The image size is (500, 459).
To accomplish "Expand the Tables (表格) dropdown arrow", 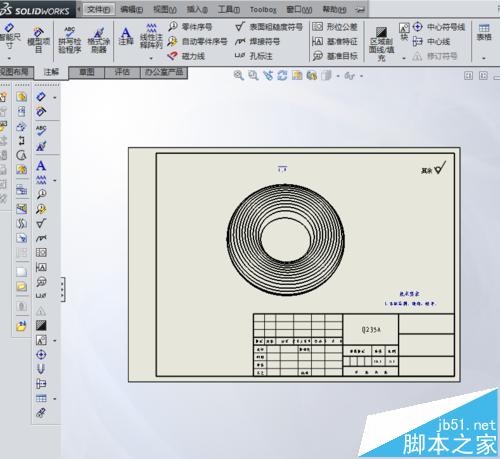I will coord(484,59).
